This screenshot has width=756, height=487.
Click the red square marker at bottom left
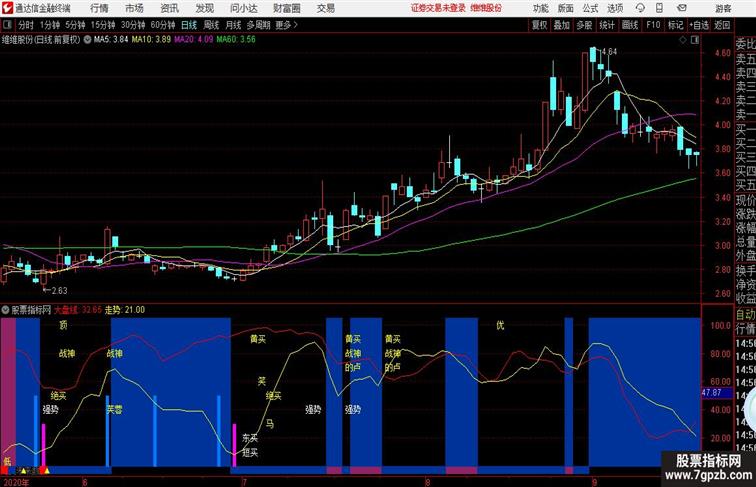pos(4,470)
